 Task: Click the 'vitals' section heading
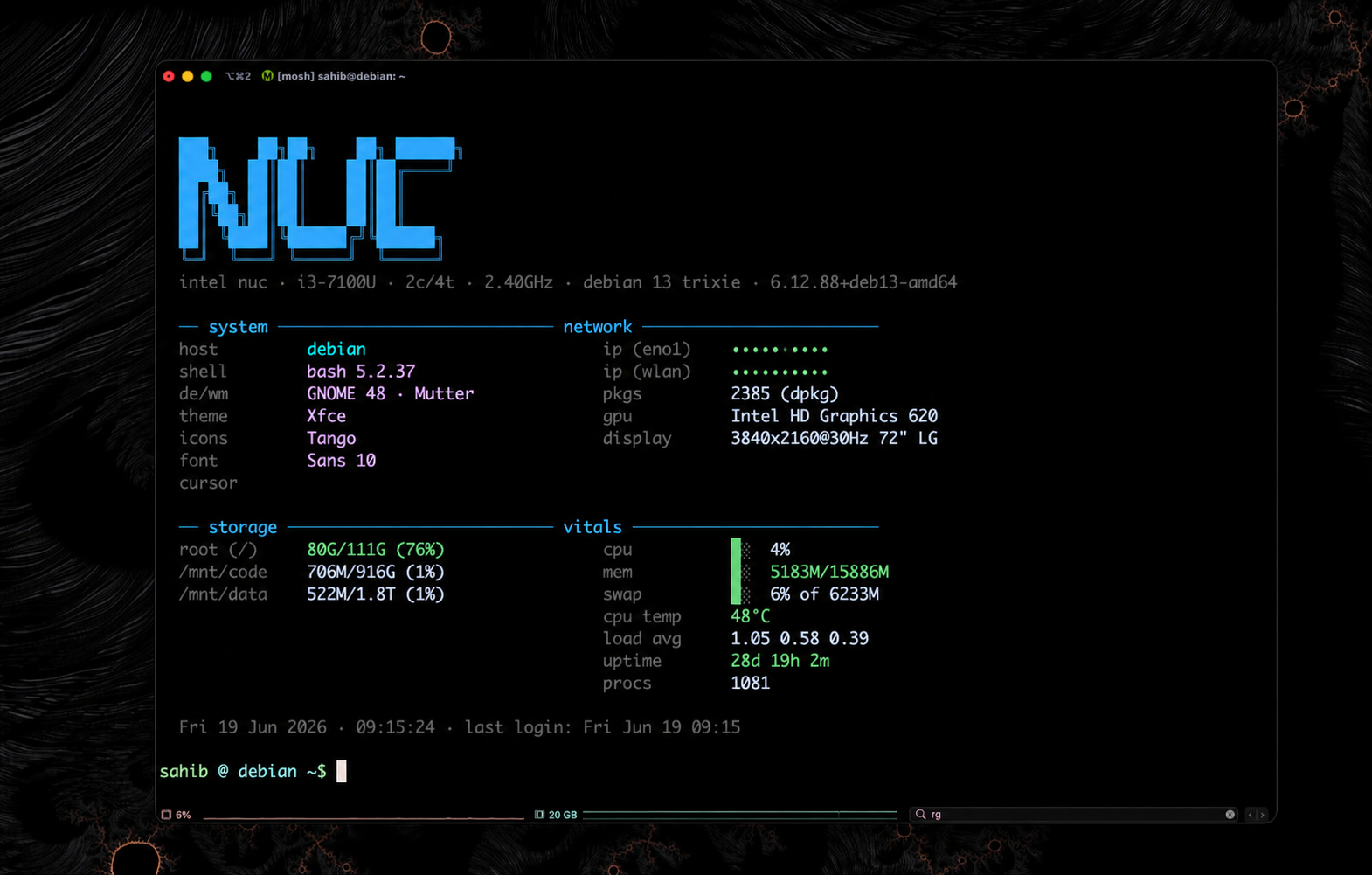592,527
